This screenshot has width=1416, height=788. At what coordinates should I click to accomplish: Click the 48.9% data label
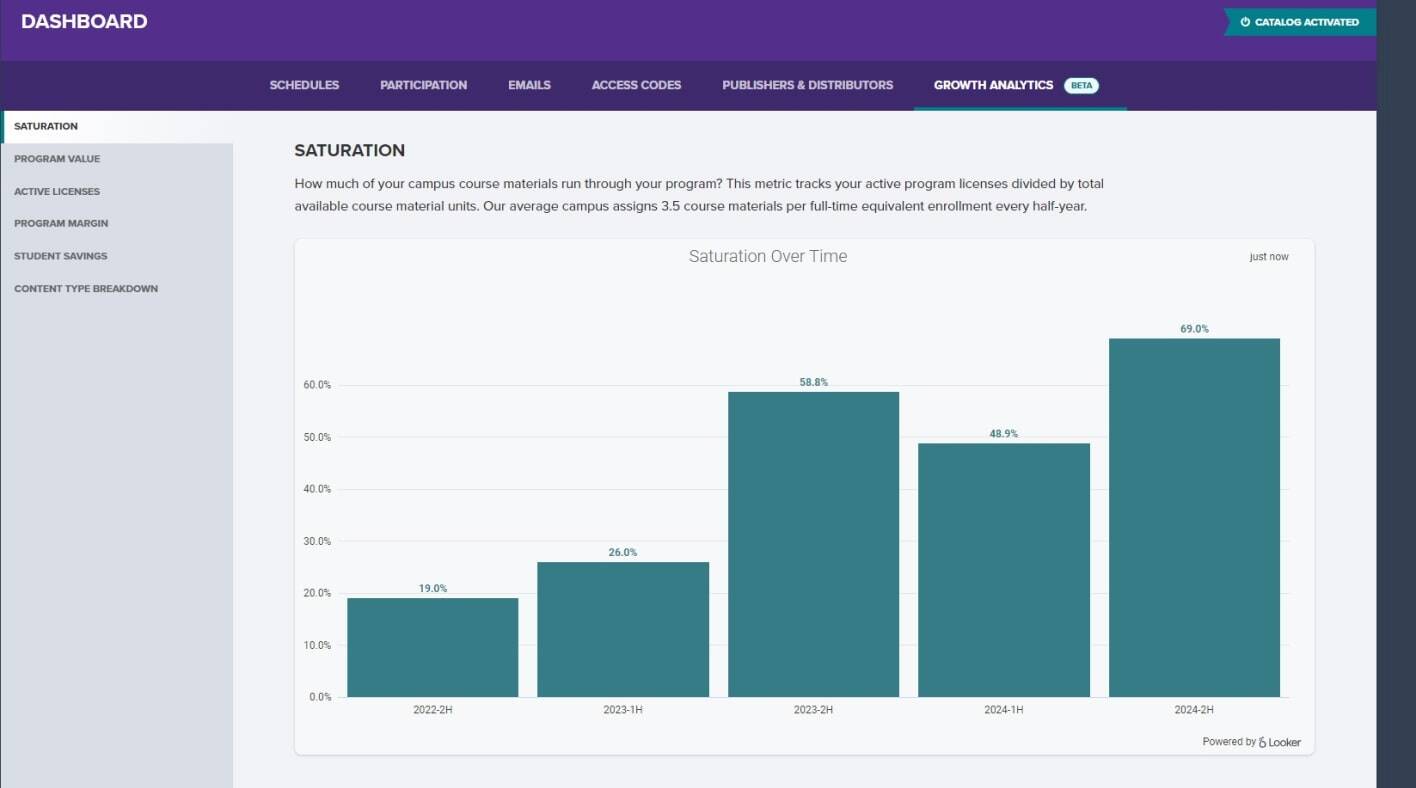point(1004,434)
